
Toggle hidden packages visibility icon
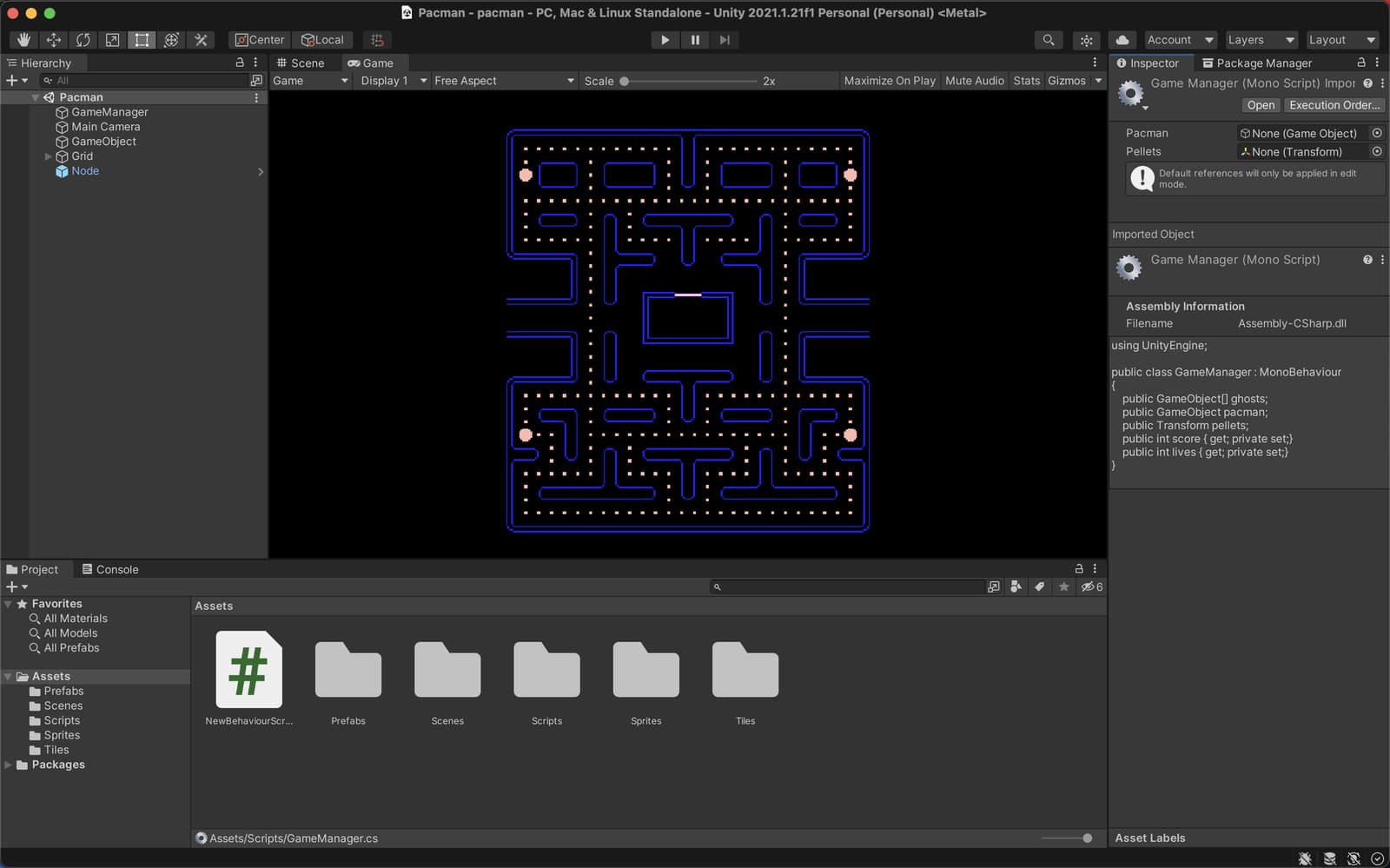point(1091,586)
